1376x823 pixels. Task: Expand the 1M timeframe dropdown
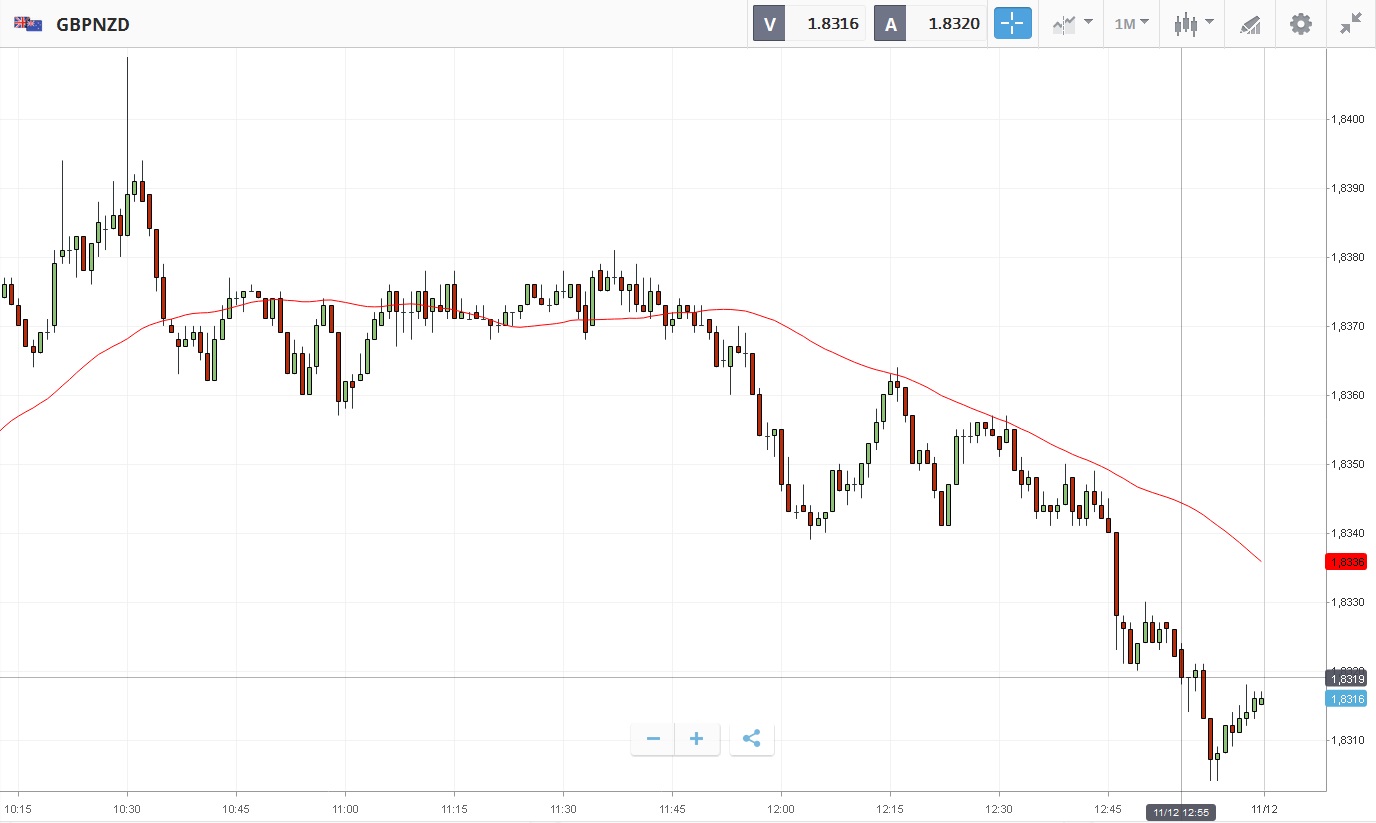(1132, 23)
